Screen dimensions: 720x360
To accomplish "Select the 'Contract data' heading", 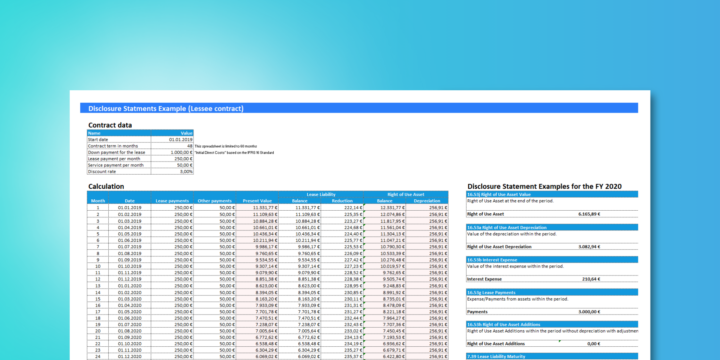I will 110,125.
